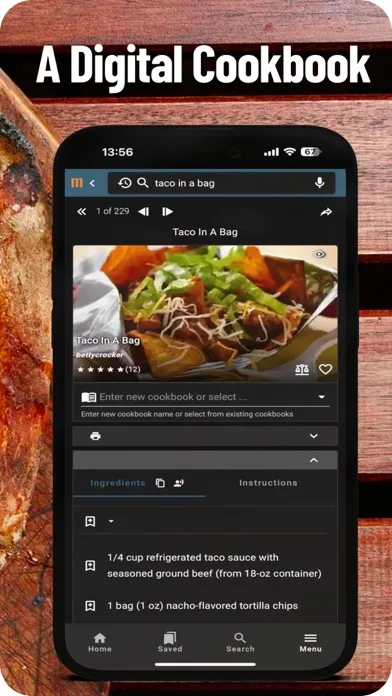
Task: Click the Enter new cookbook field
Action: [205, 397]
